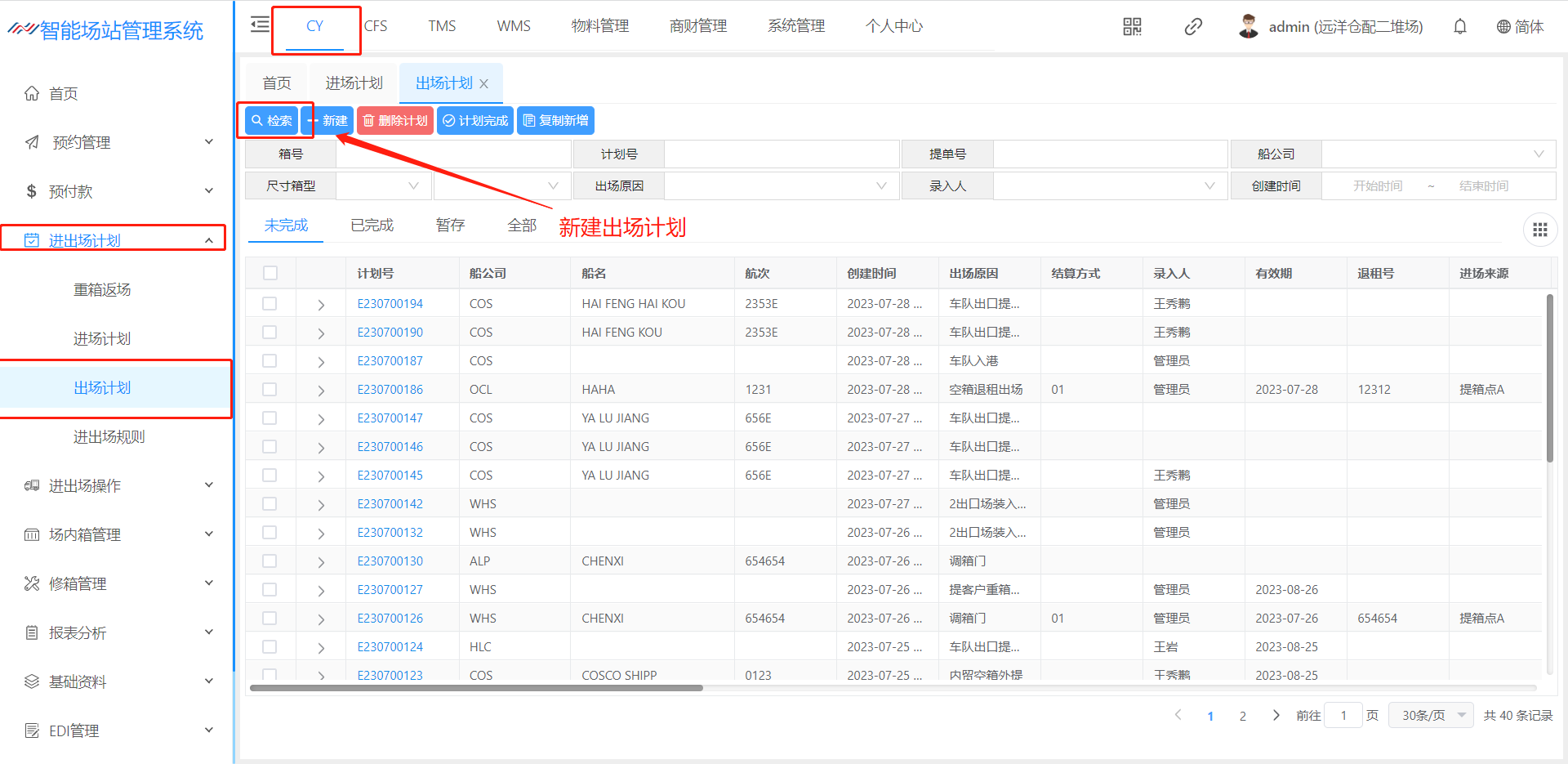This screenshot has width=1568, height=764.
Task: Open the WMS top menu
Action: click(513, 26)
